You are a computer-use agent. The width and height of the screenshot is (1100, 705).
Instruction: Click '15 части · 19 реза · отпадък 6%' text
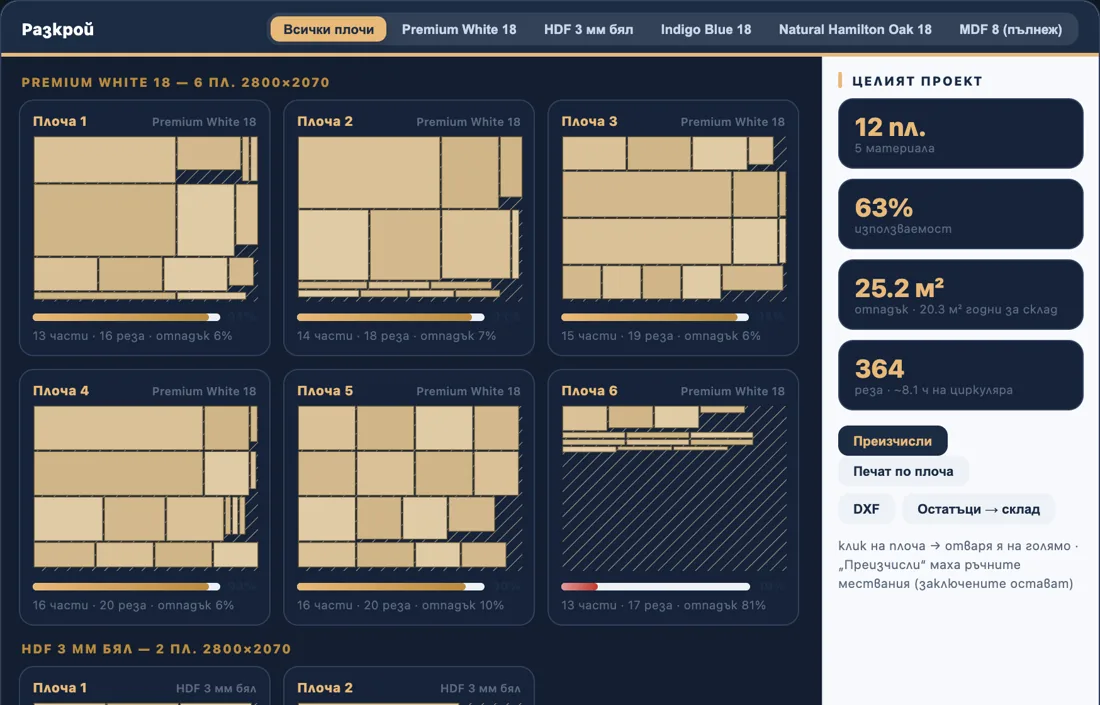pos(661,336)
